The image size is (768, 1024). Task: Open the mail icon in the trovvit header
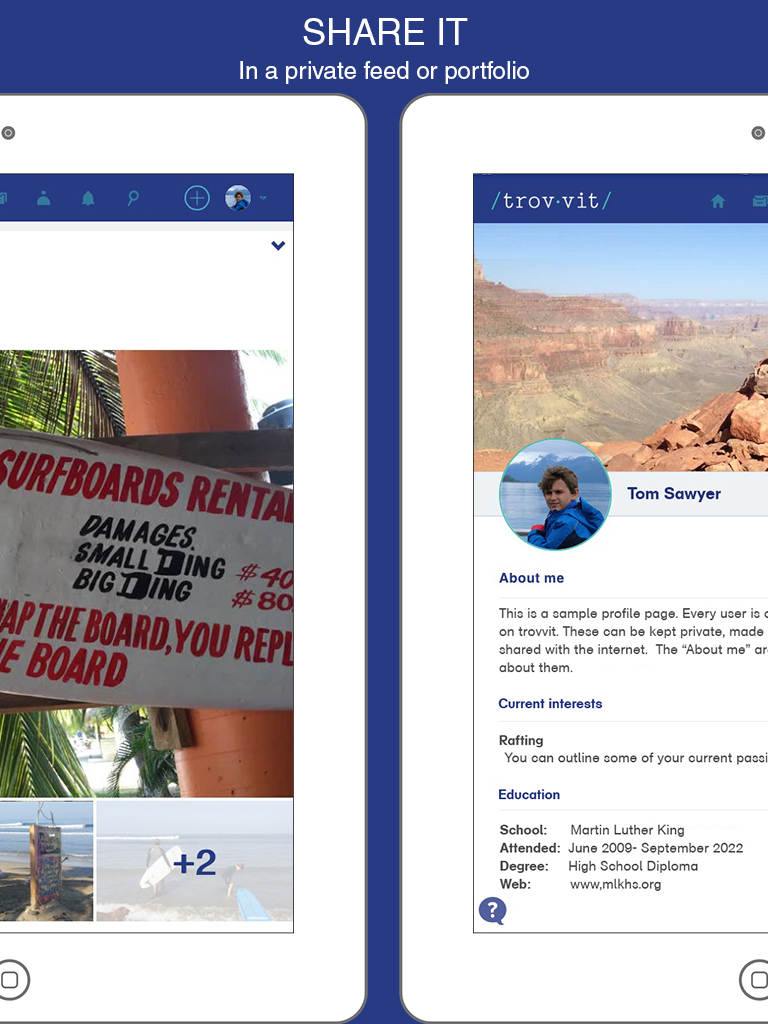760,201
